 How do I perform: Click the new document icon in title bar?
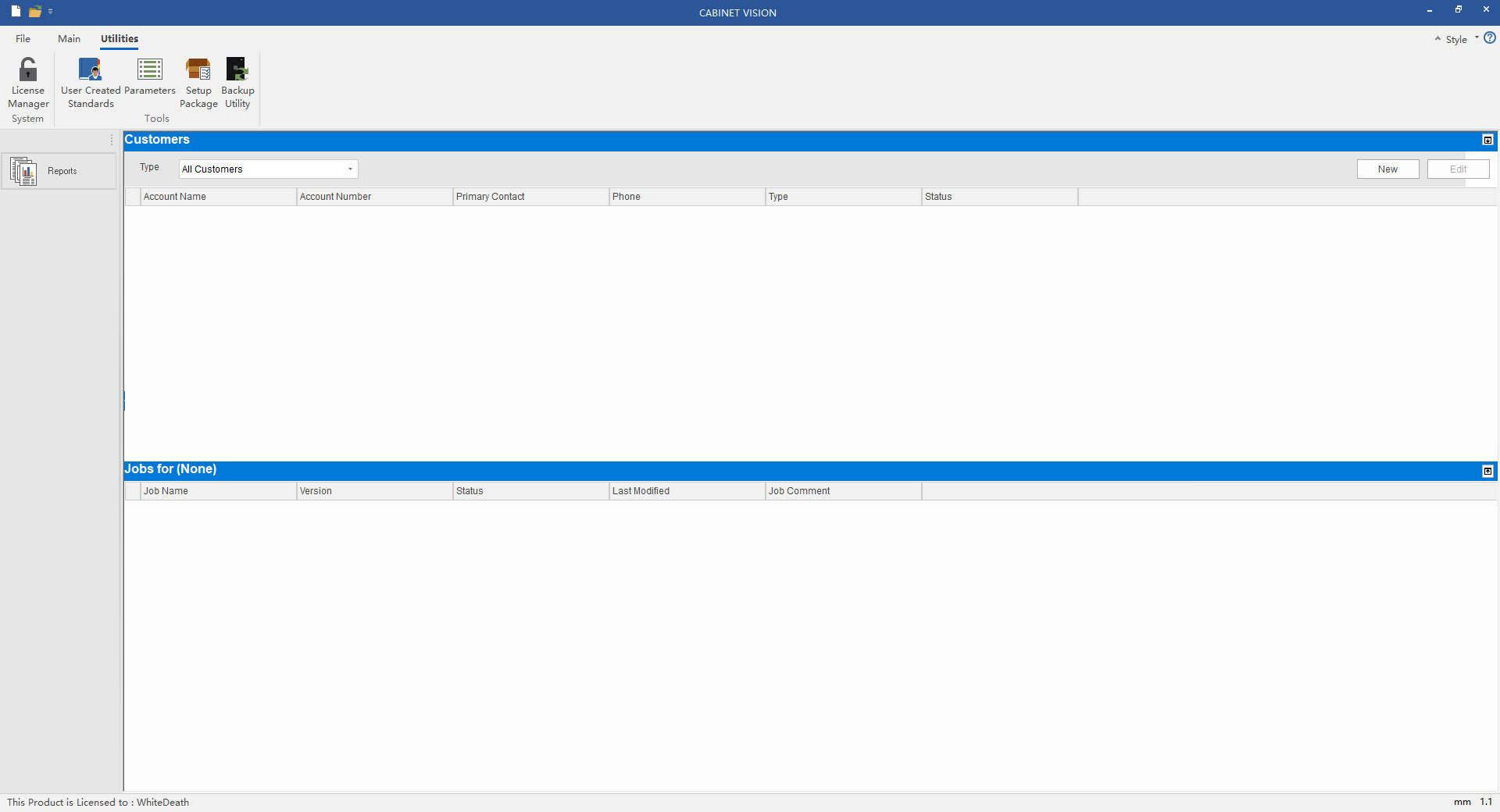16,11
